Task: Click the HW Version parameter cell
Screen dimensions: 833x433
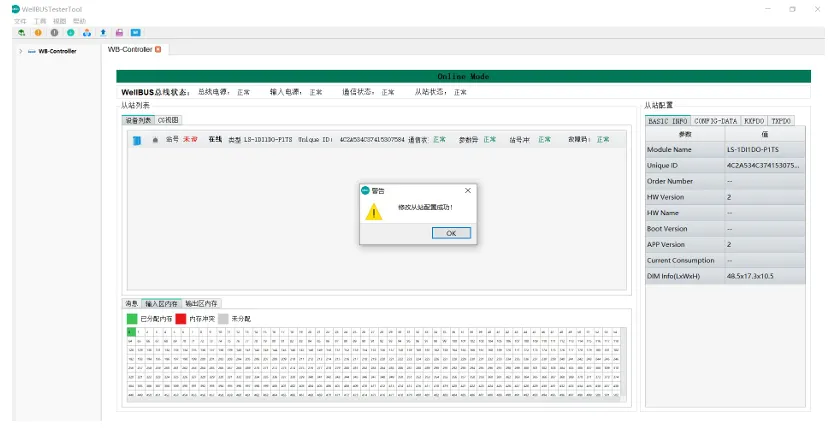Action: pos(685,197)
